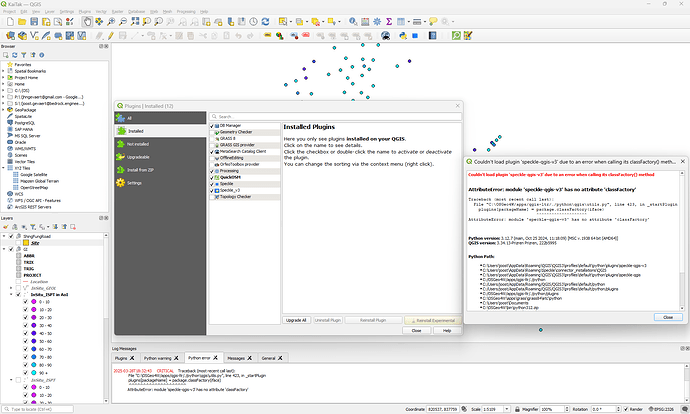The width and height of the screenshot is (690, 414).
Task: Close the plugin error dialog
Action: point(668,317)
